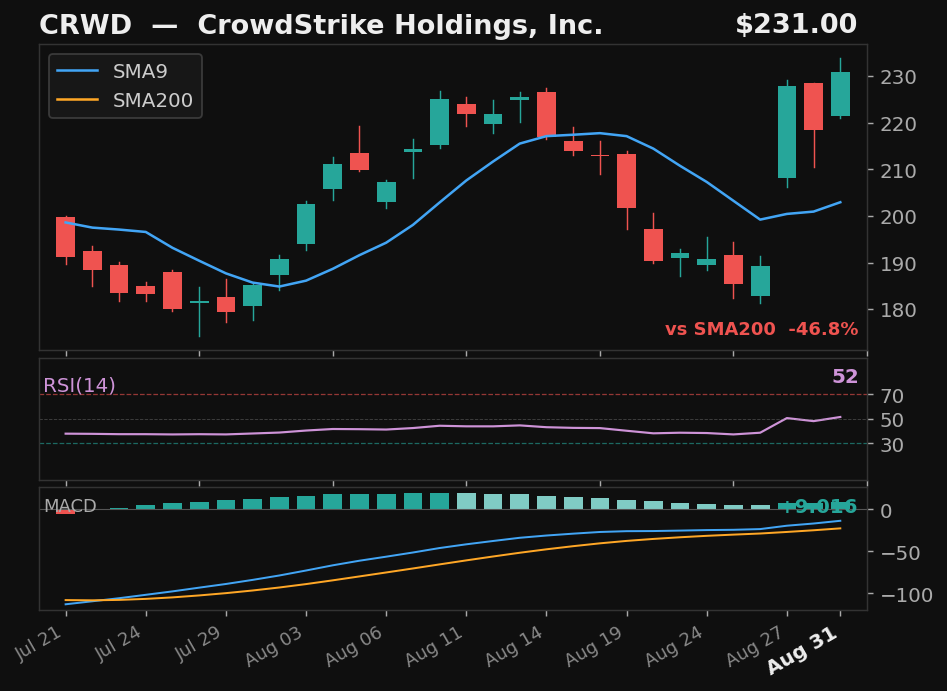Click the $231.00 current price
This screenshot has width=947, height=691.
tap(796, 25)
